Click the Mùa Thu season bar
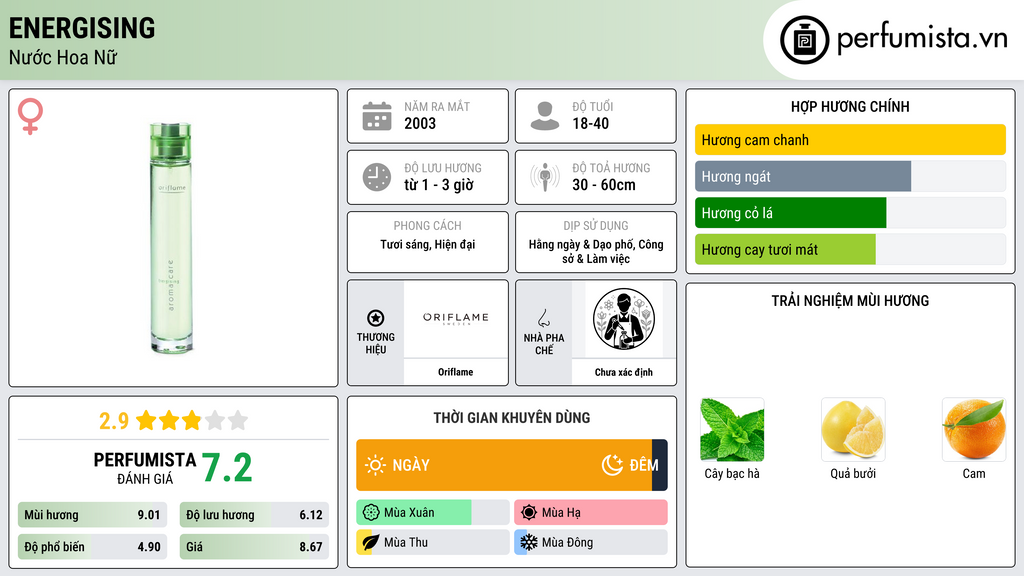Image resolution: width=1024 pixels, height=576 pixels. 432,542
